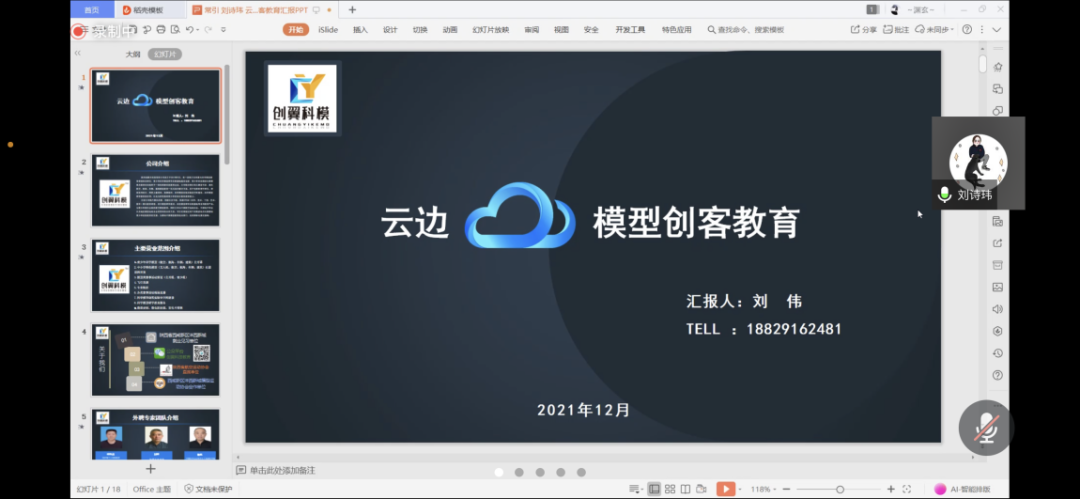Expand the slideshow play button dropdown arrow

tap(741, 489)
